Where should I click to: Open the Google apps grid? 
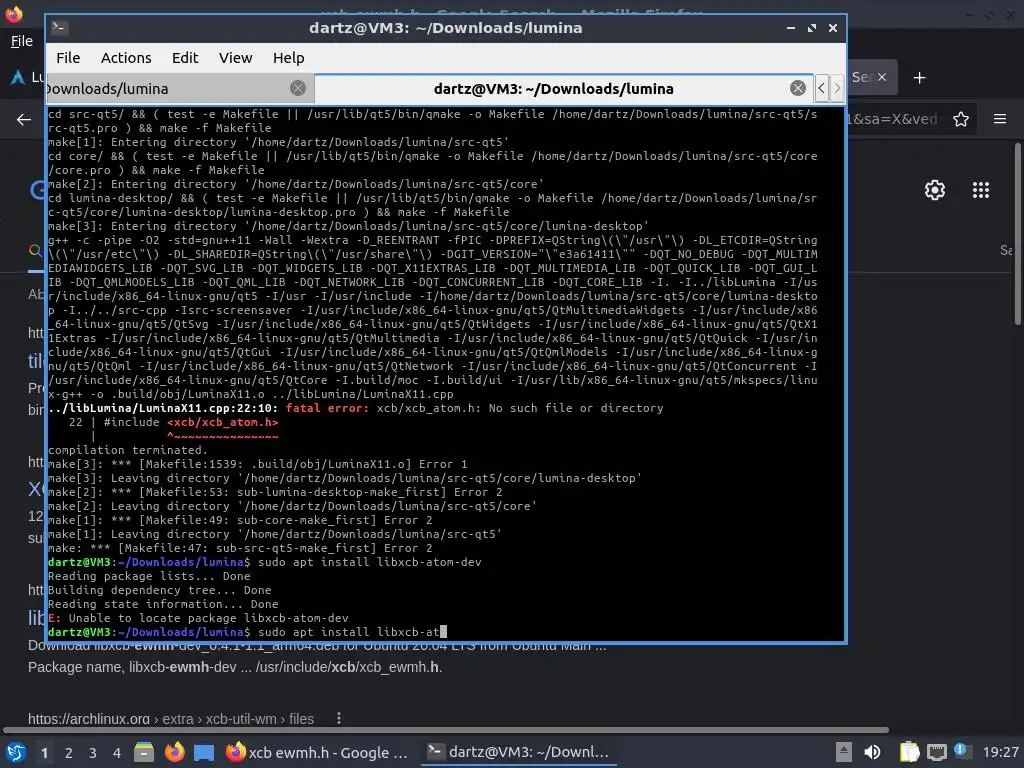click(981, 190)
